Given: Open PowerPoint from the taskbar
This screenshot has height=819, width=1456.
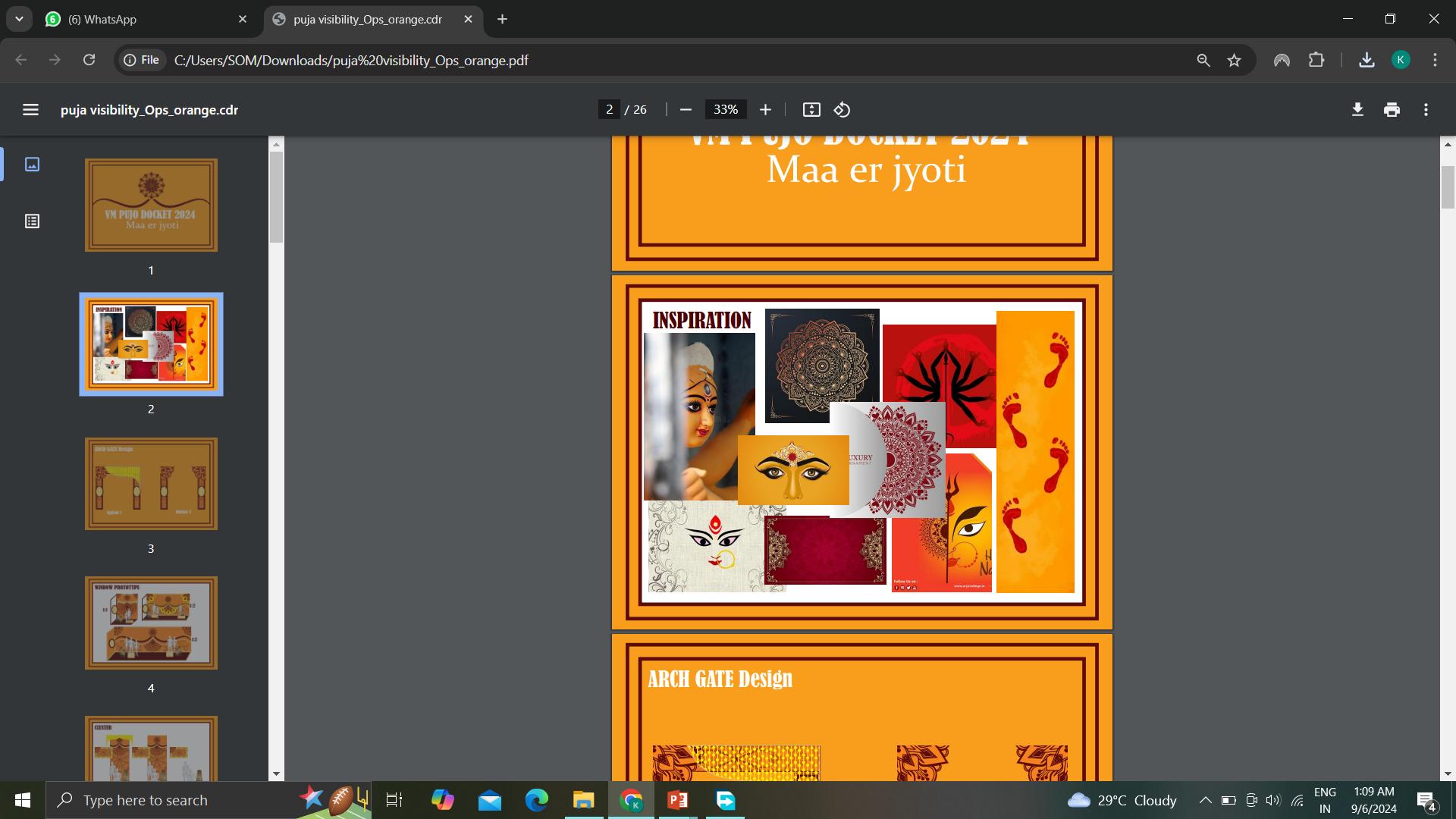Looking at the screenshot, I should (677, 800).
